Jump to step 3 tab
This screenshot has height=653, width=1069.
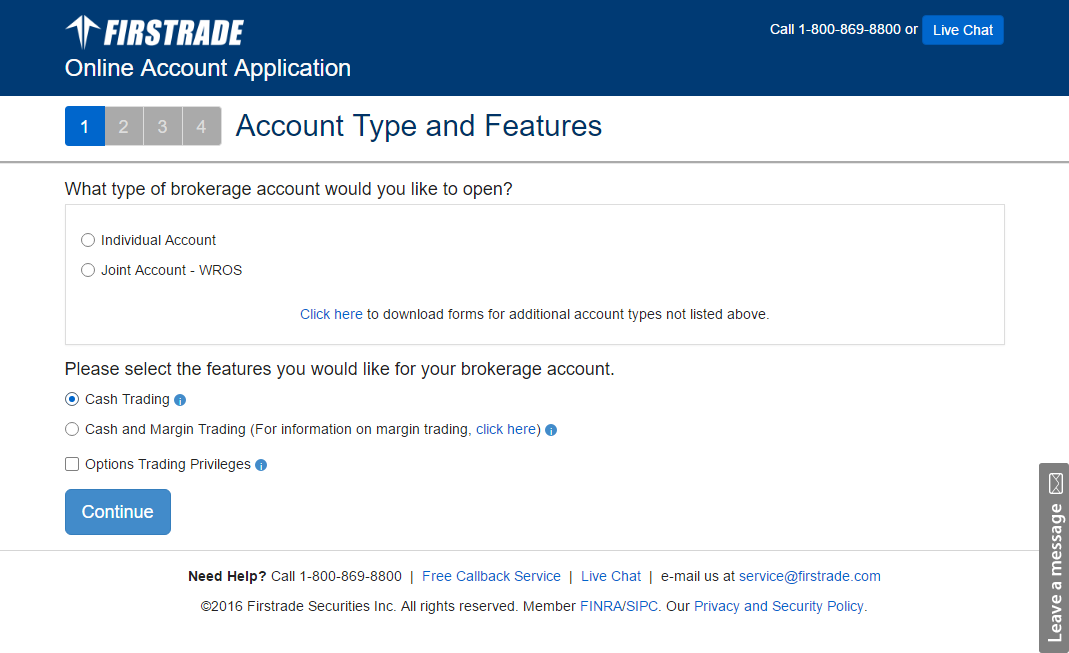163,127
